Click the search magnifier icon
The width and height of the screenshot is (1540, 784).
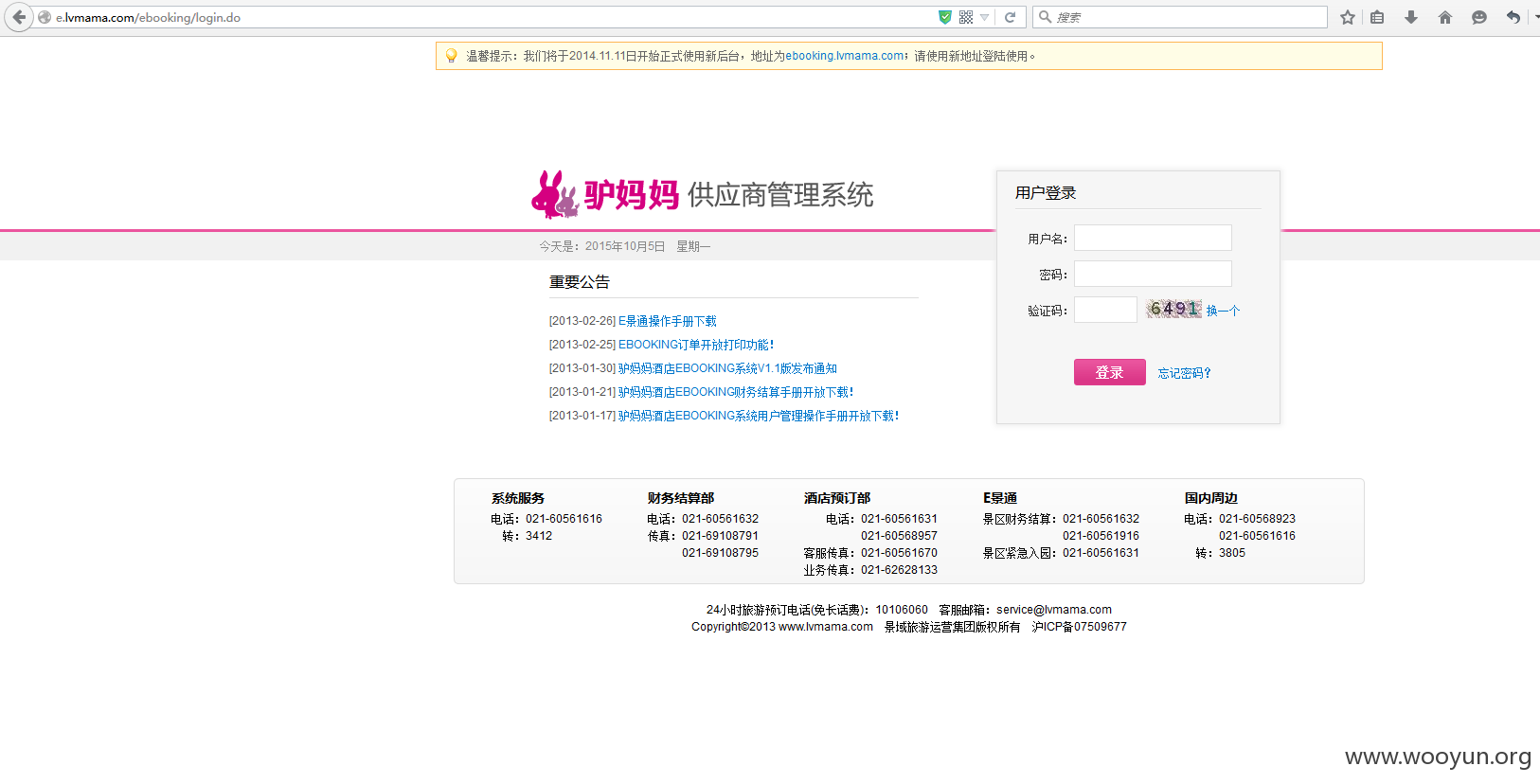point(1045,17)
